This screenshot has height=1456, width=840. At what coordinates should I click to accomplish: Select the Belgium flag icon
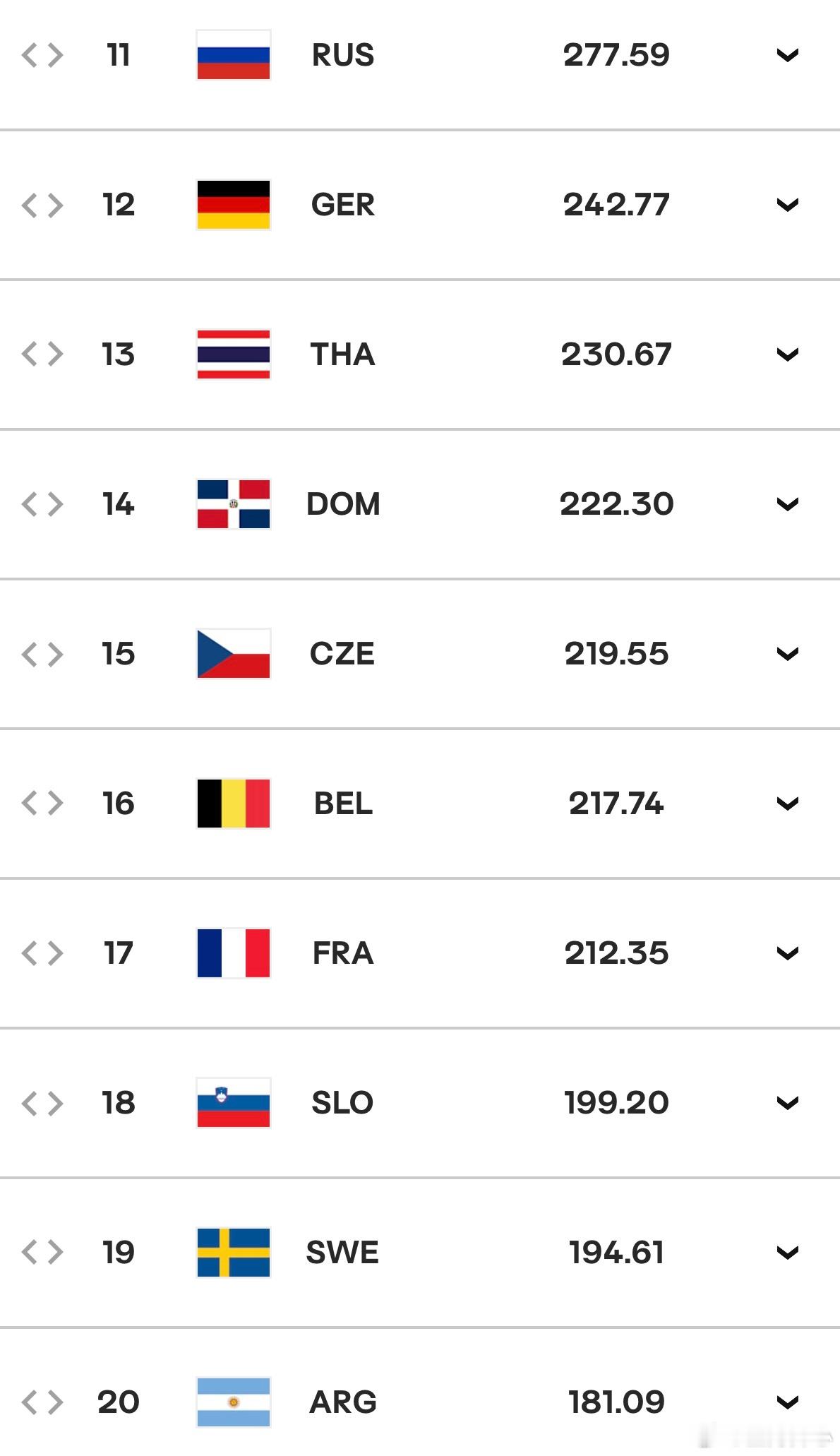233,804
